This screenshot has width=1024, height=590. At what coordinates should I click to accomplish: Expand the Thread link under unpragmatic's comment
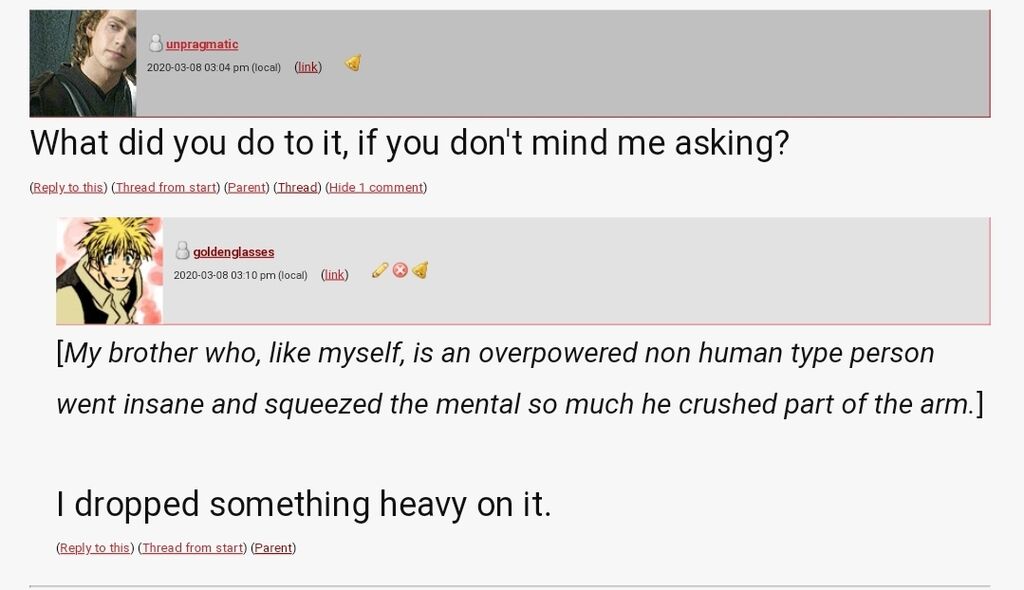(297, 187)
